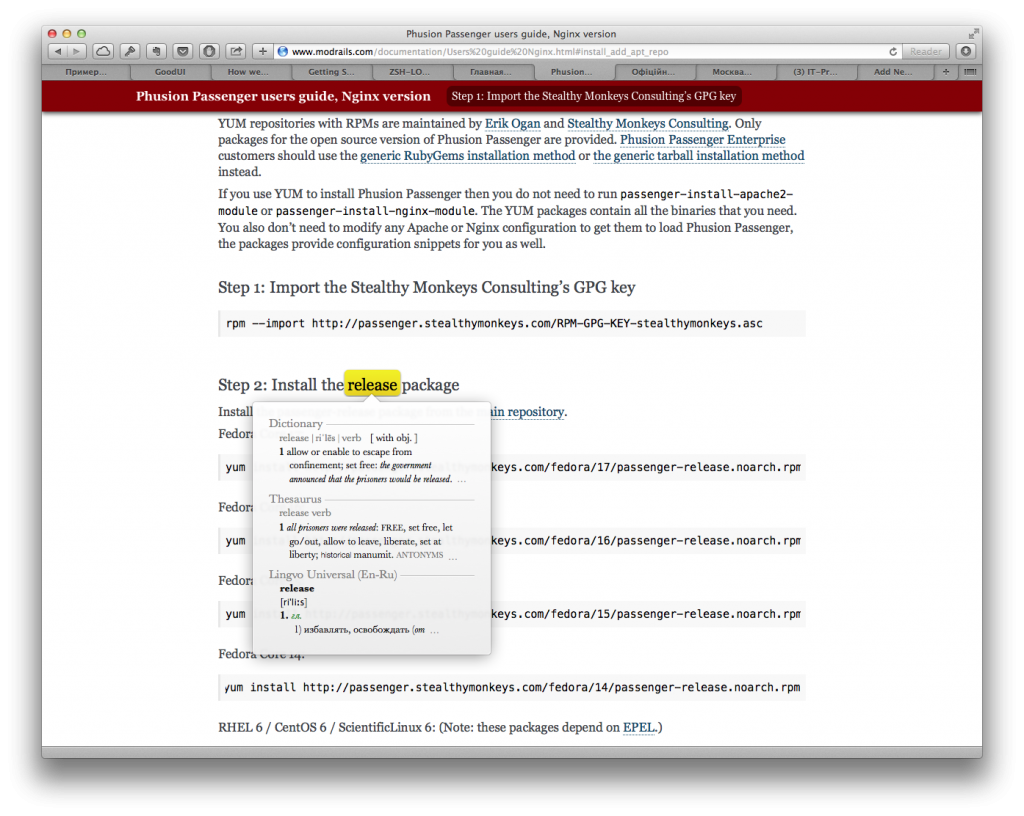Open iCloud Tabs via the cloud icon
This screenshot has width=1024, height=816.
pyautogui.click(x=103, y=50)
